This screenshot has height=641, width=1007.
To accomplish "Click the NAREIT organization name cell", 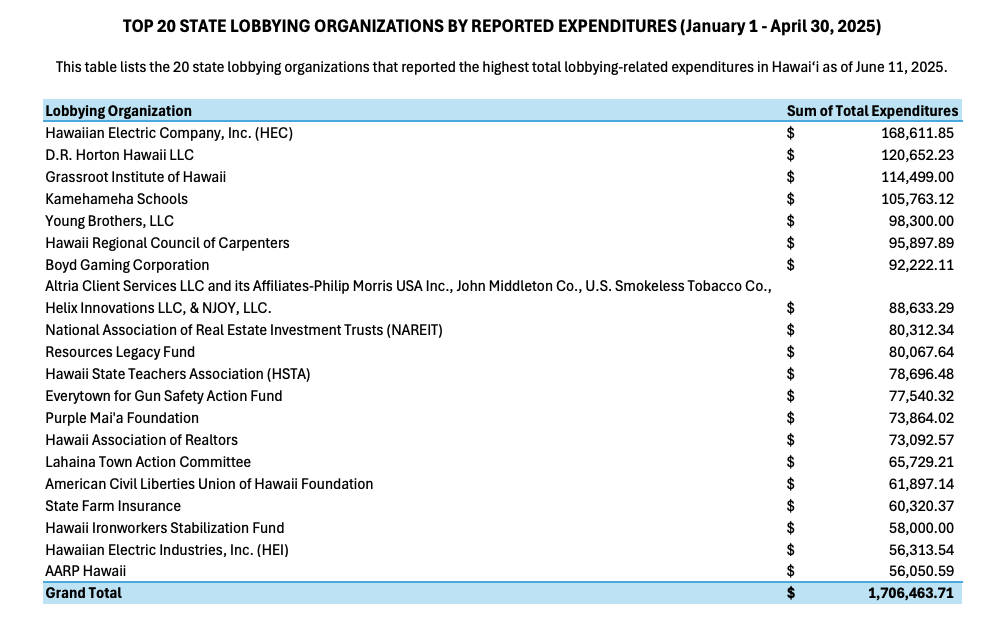I will coord(243,330).
